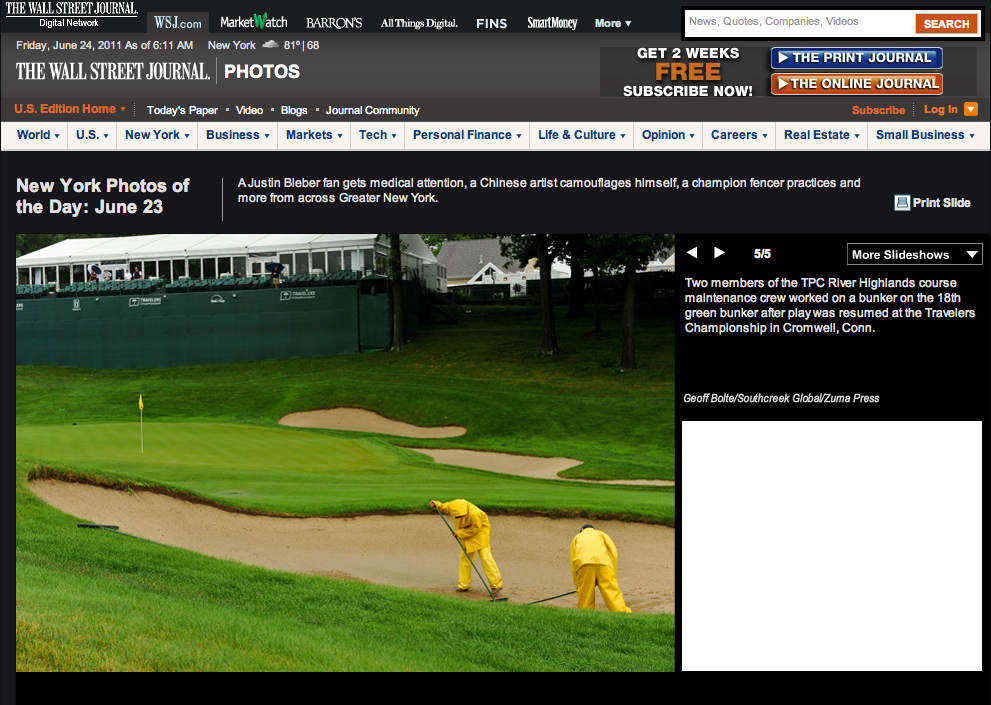Open the Personal Finance menu
This screenshot has width=991, height=705.
pyautogui.click(x=467, y=135)
